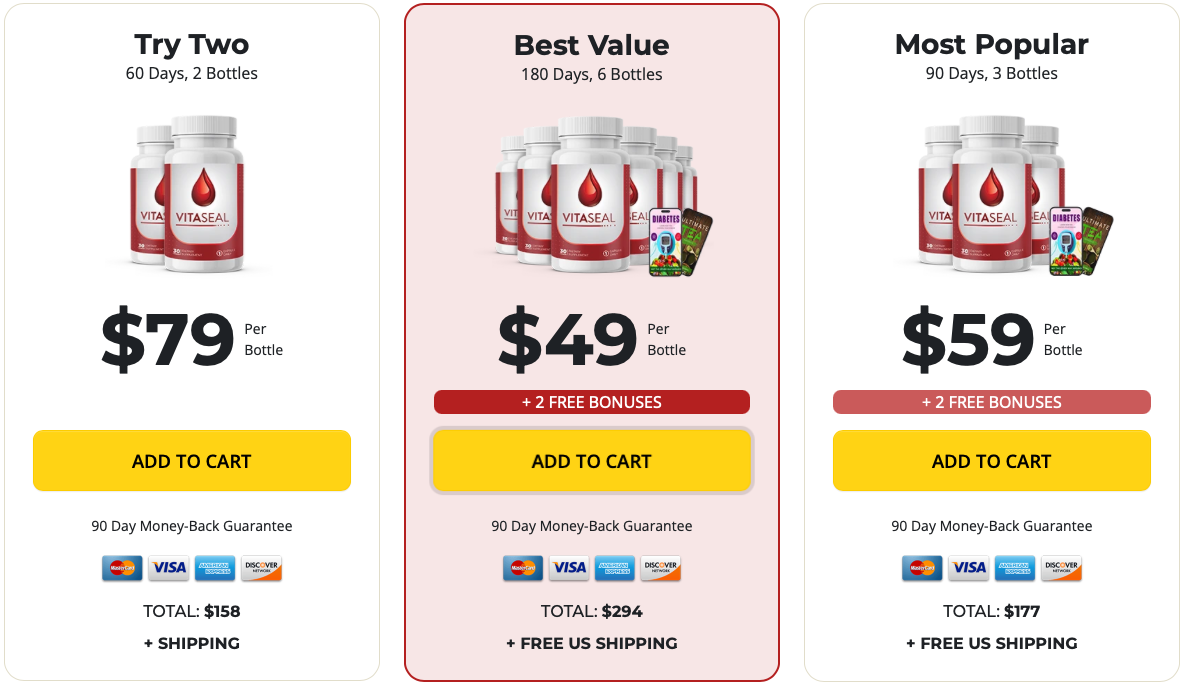Click Add to Cart in the Try Two column
Screen dimensions: 1184x689
[x=191, y=461]
